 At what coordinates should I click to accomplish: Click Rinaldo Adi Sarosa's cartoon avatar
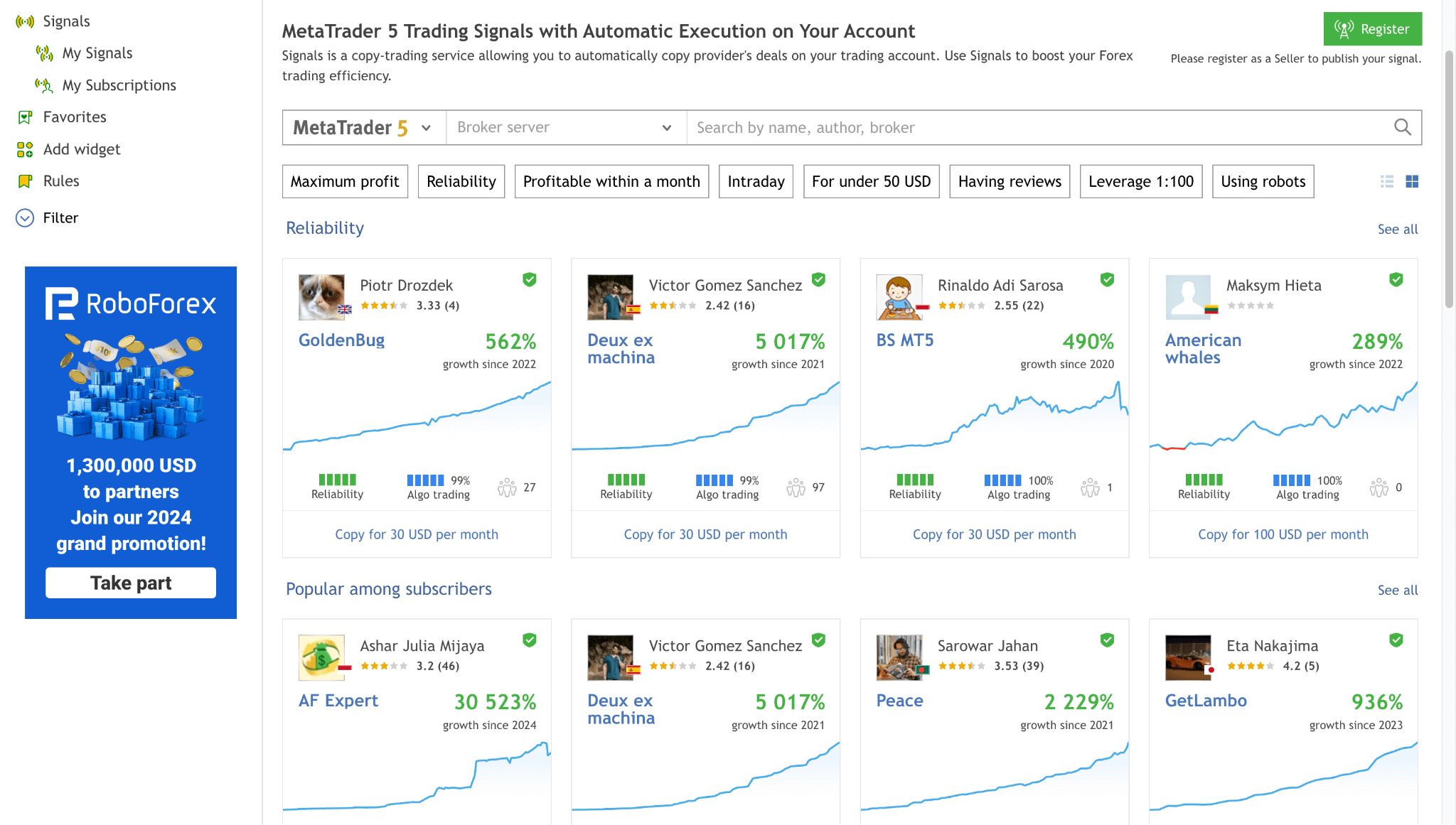[899, 297]
